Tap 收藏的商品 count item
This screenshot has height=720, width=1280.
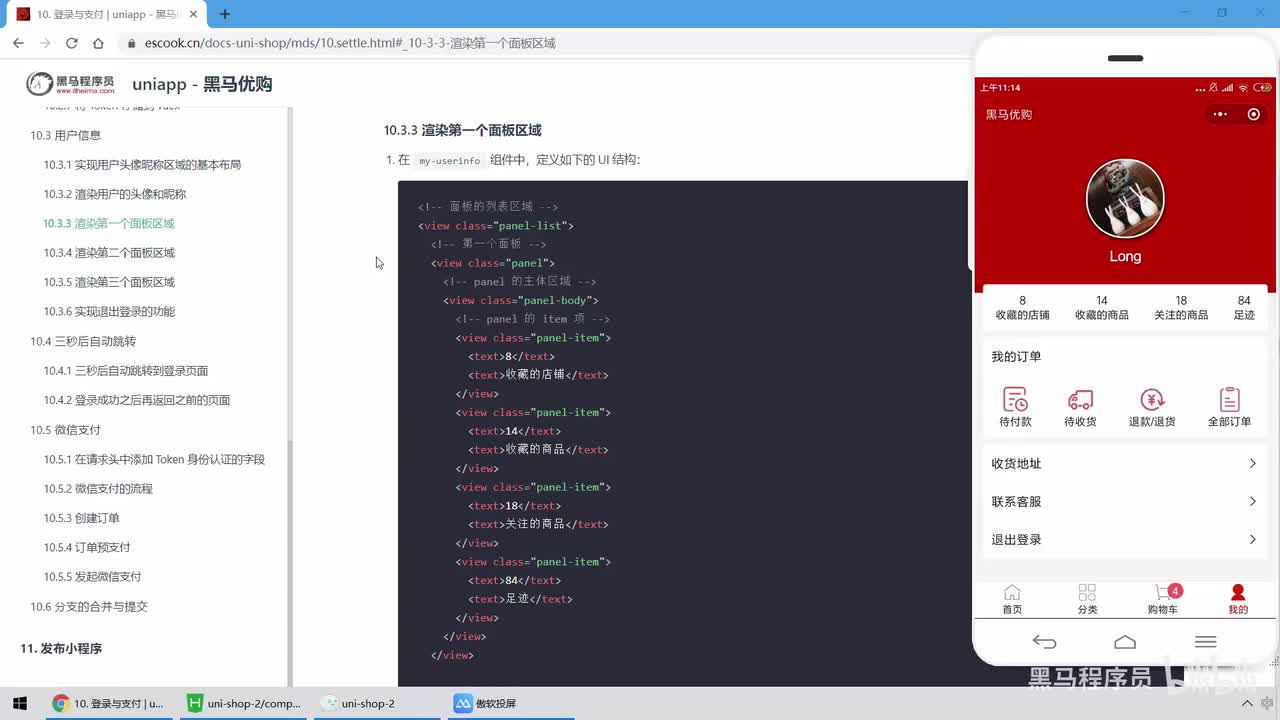[x=1102, y=308]
